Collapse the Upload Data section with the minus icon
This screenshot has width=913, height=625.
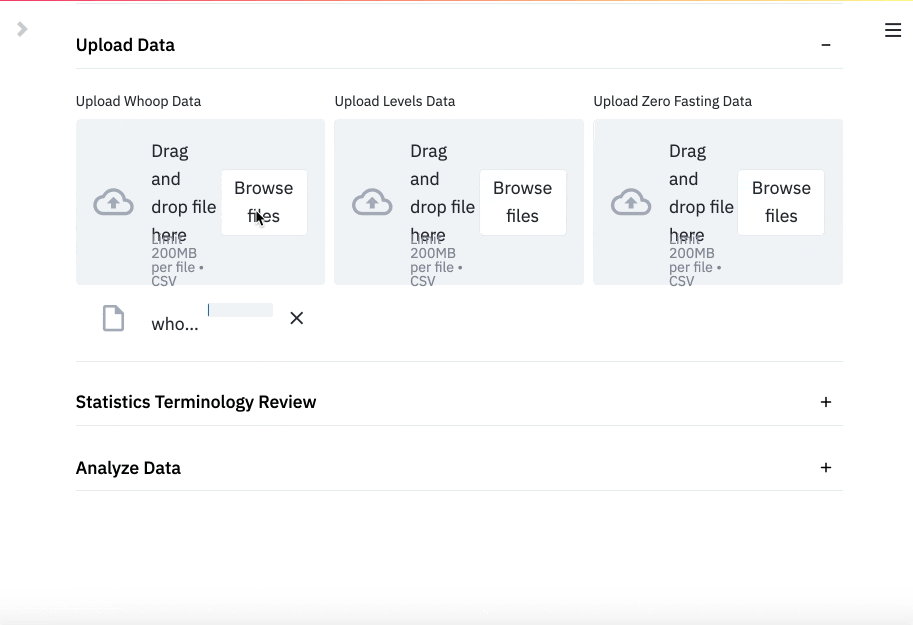[x=826, y=45]
